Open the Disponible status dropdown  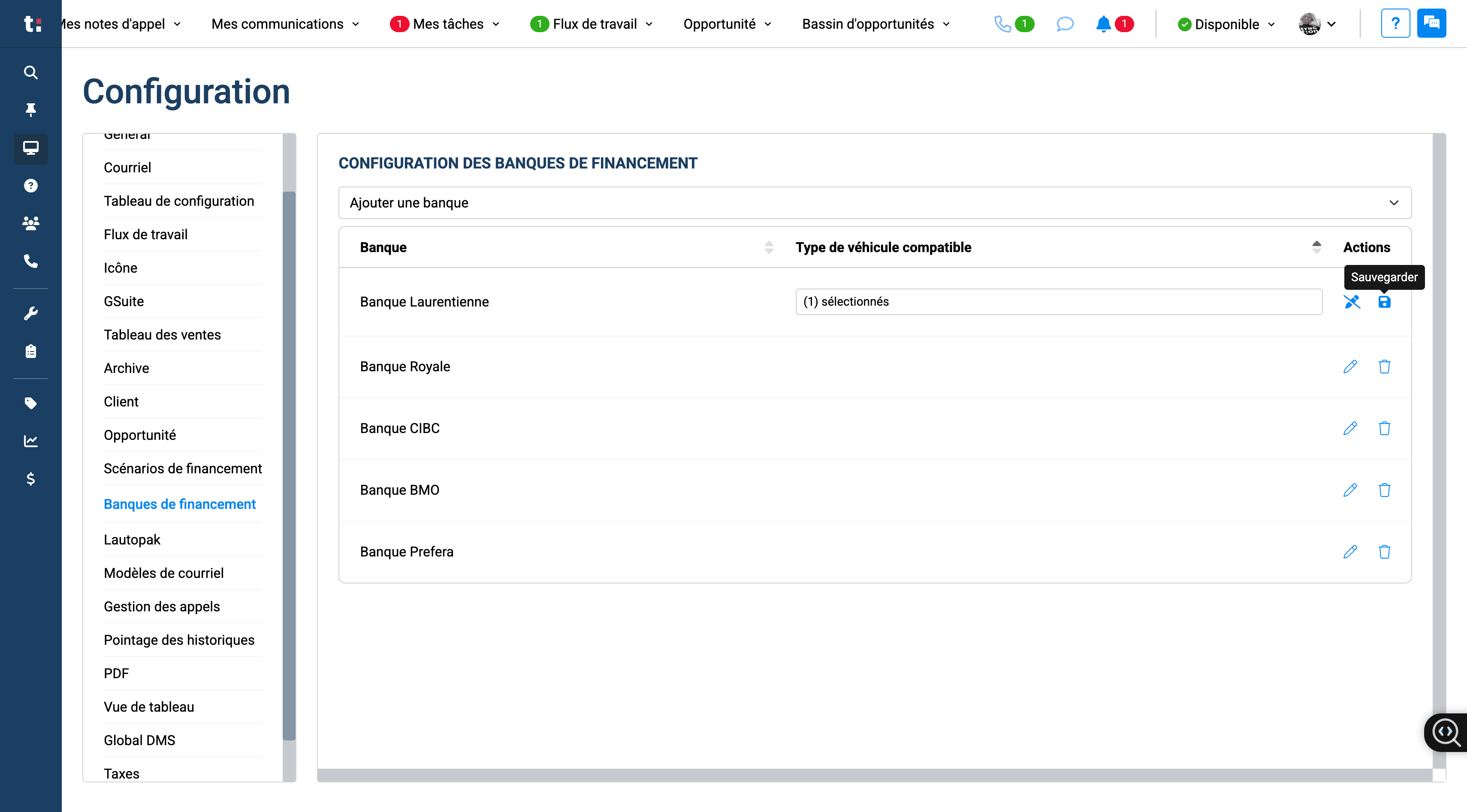[1227, 24]
